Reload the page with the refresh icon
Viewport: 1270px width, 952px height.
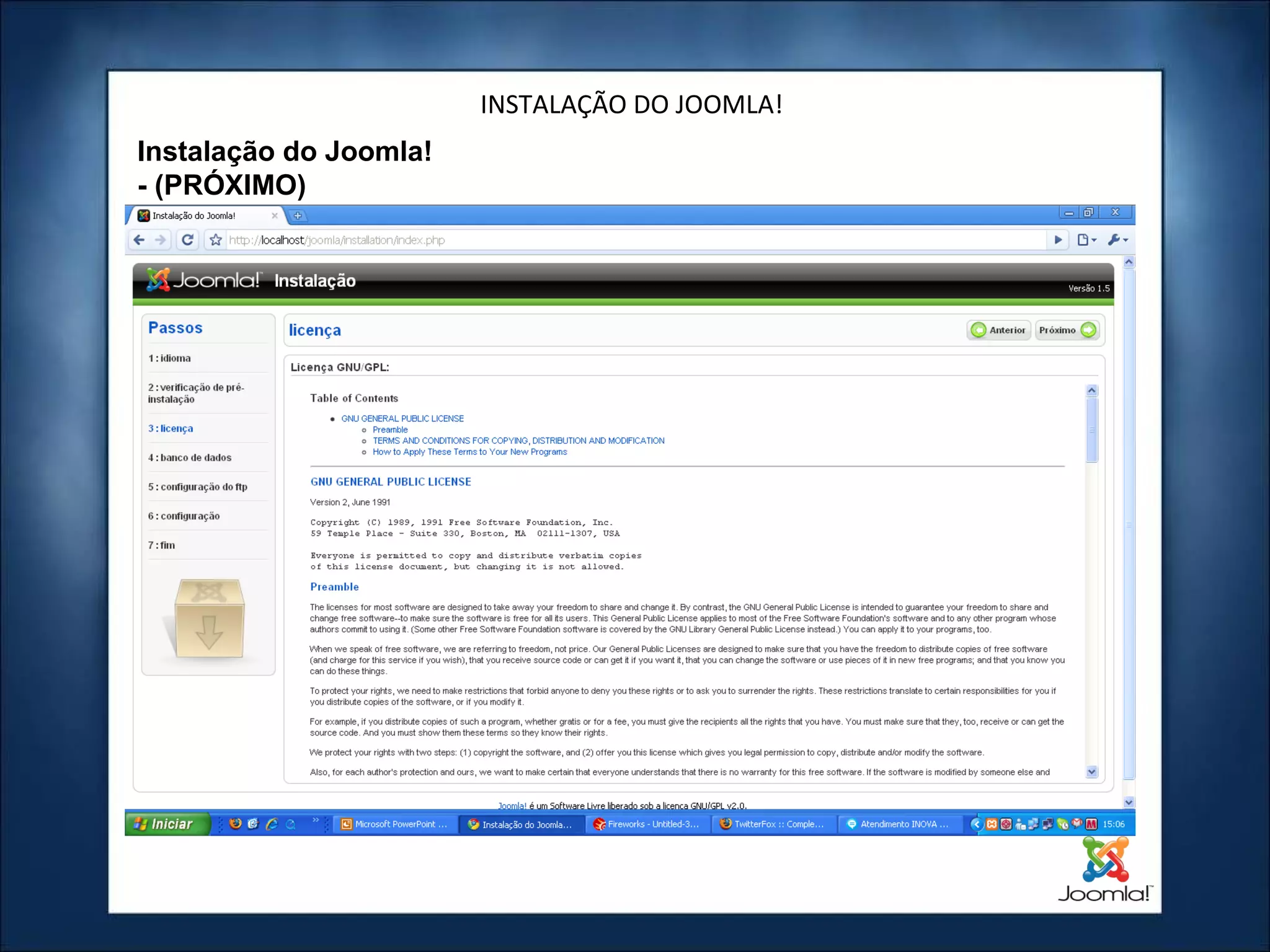[x=188, y=240]
